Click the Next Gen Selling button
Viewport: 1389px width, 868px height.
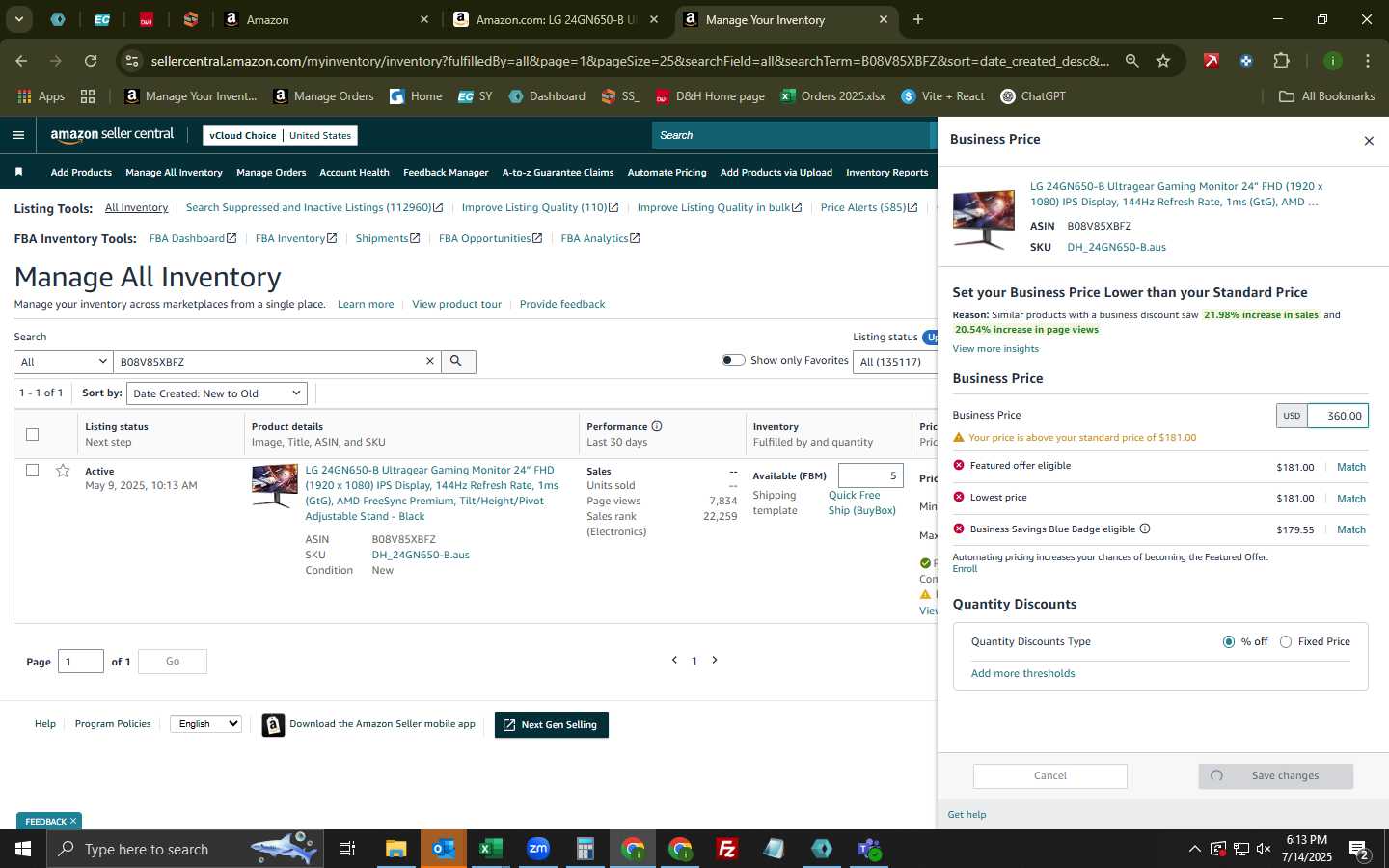click(551, 724)
